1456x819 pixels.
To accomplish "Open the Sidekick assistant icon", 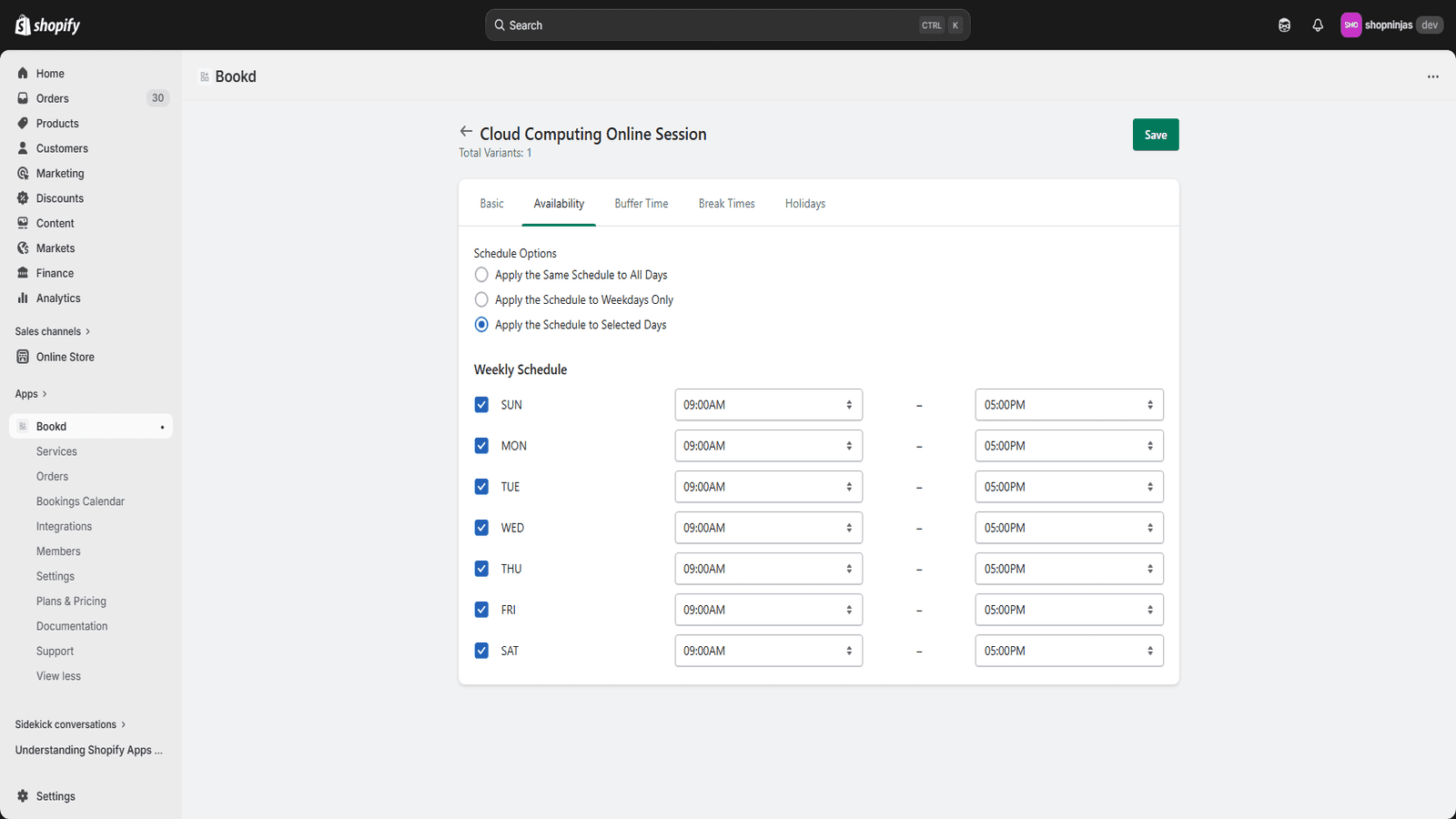I will tap(1284, 25).
